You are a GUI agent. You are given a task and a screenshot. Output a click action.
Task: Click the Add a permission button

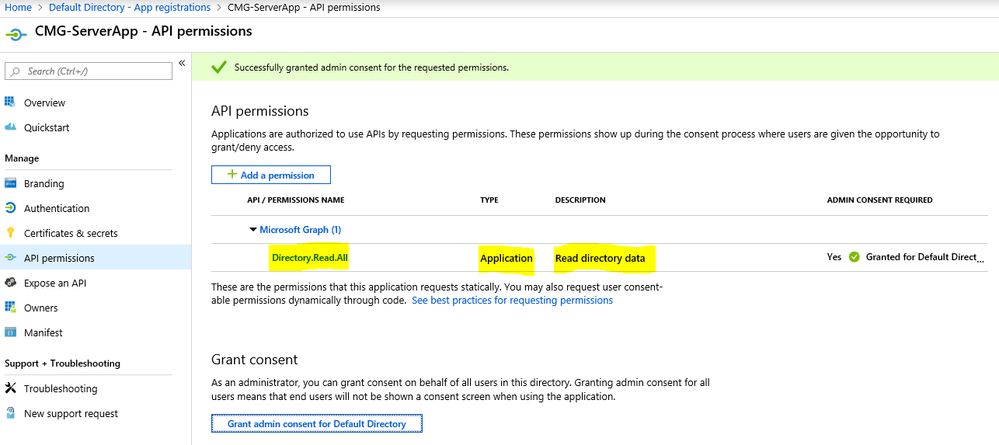tap(270, 175)
